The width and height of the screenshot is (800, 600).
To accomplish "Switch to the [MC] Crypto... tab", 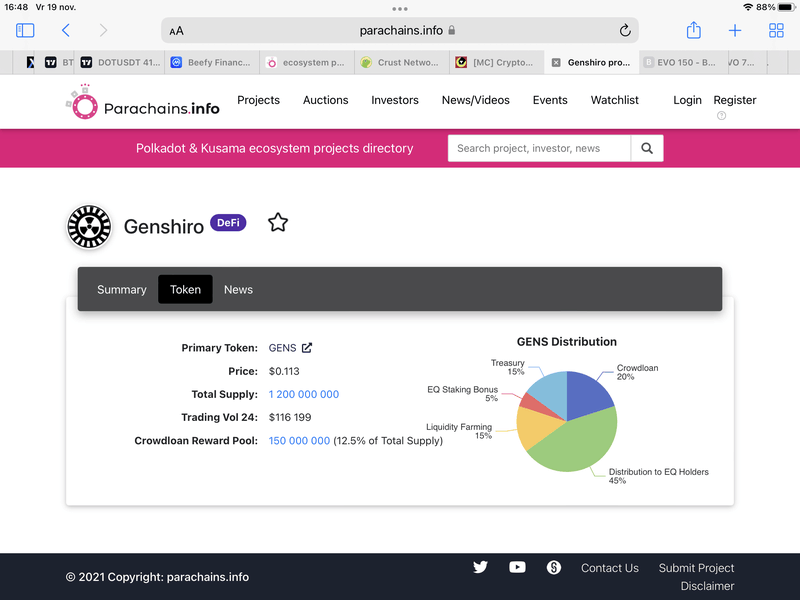I will coord(496,62).
